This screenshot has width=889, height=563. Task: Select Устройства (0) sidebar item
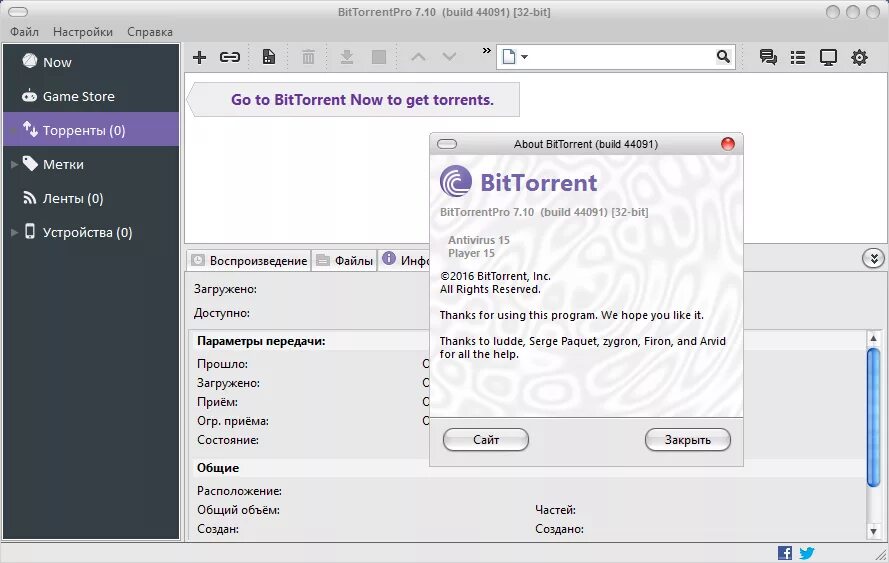[91, 232]
